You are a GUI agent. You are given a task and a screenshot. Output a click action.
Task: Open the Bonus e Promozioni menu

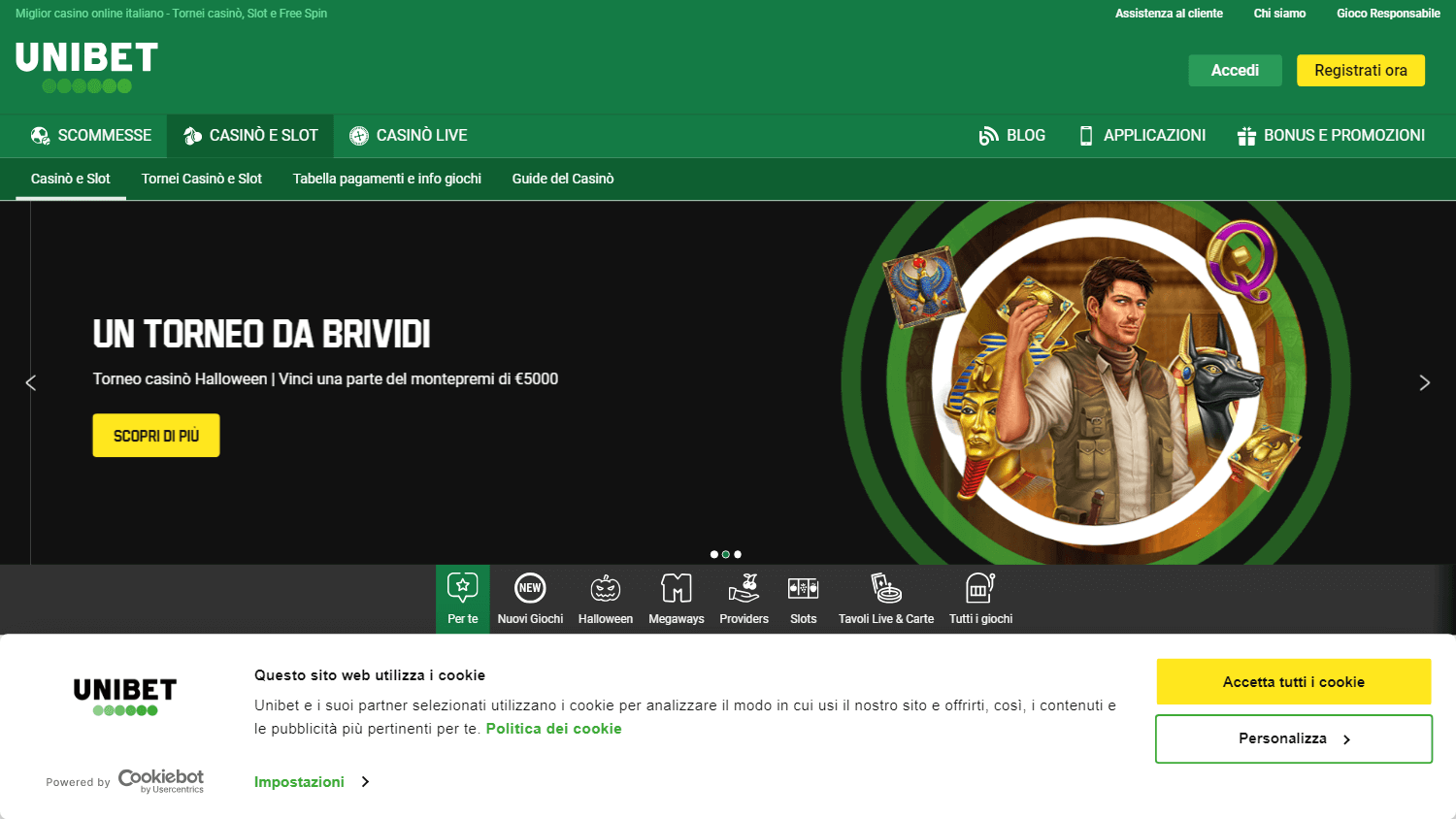click(x=1331, y=136)
